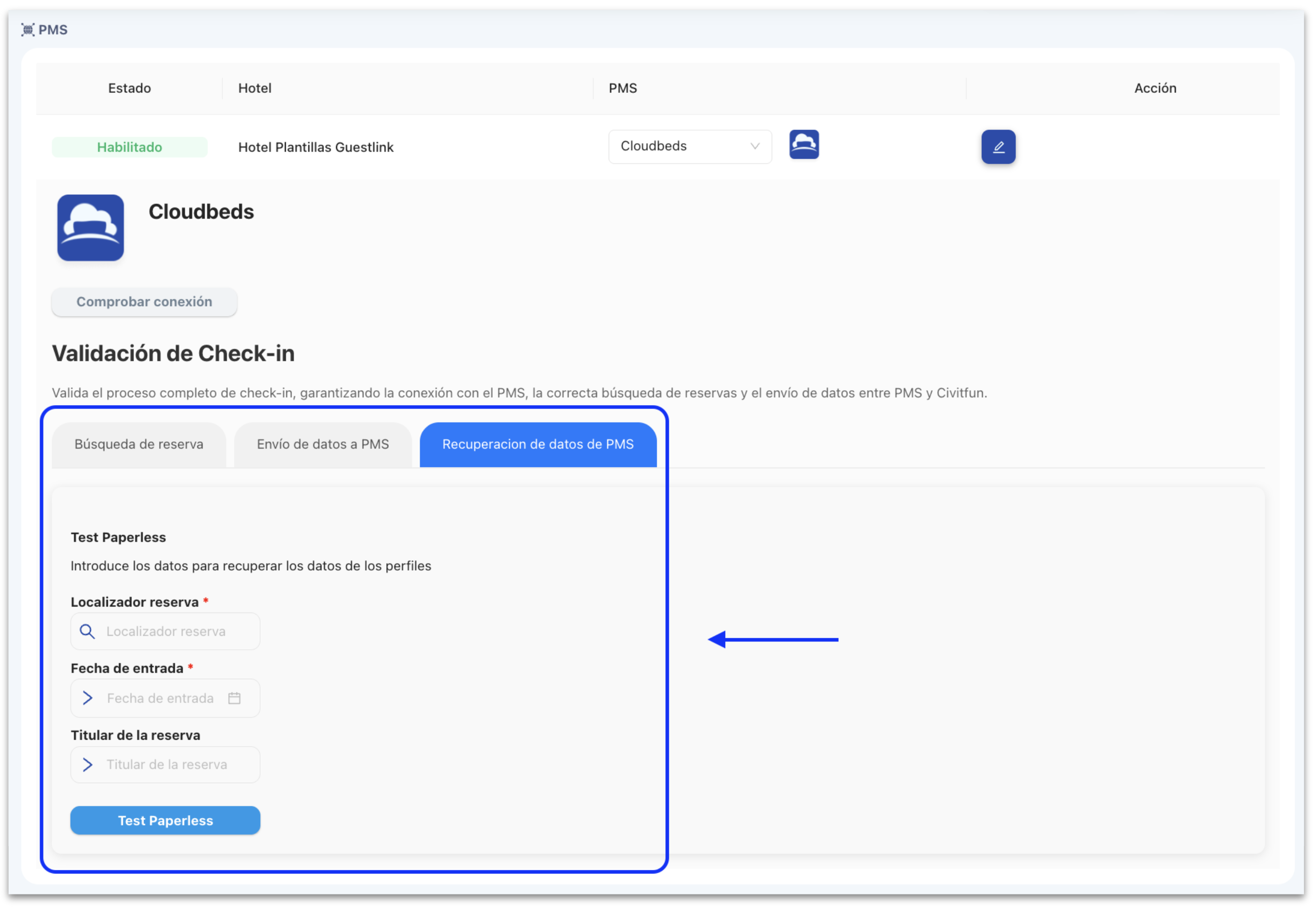Click the PMS grid icon in the header
This screenshot has width=1316, height=907.
(27, 29)
